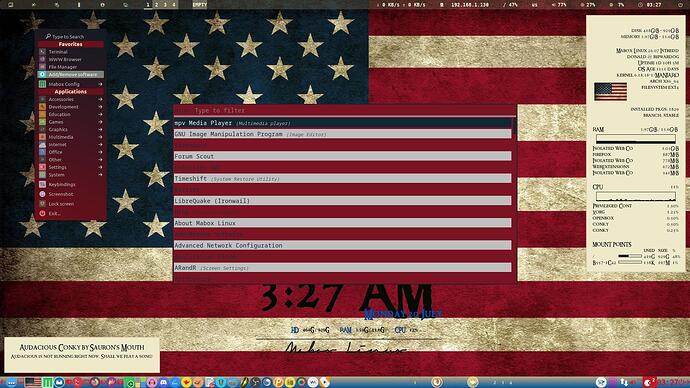Click the Type to filter field in the launcher
This screenshot has width=690, height=388.
345,110
